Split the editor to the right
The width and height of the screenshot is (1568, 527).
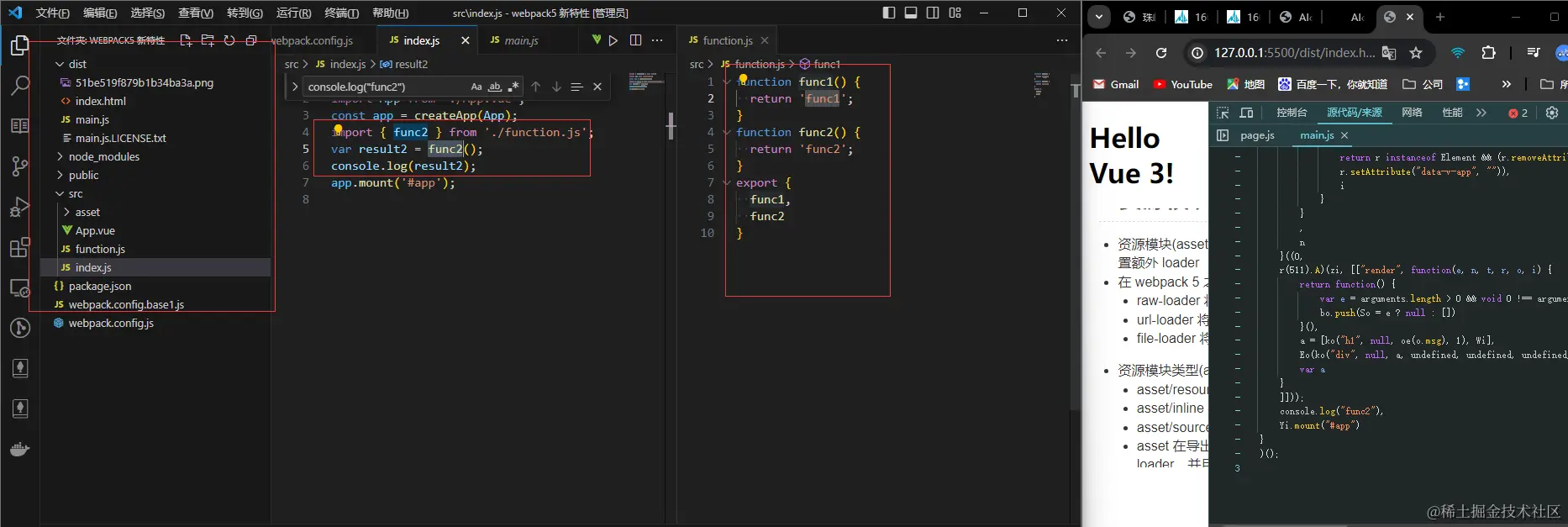(635, 40)
